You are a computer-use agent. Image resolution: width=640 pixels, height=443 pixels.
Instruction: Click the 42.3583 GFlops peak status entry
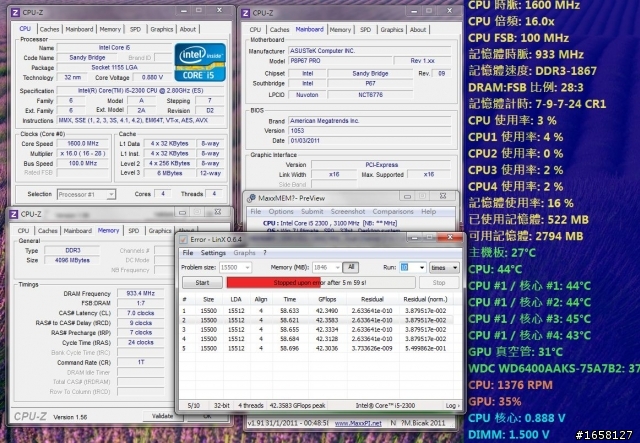(x=298, y=405)
